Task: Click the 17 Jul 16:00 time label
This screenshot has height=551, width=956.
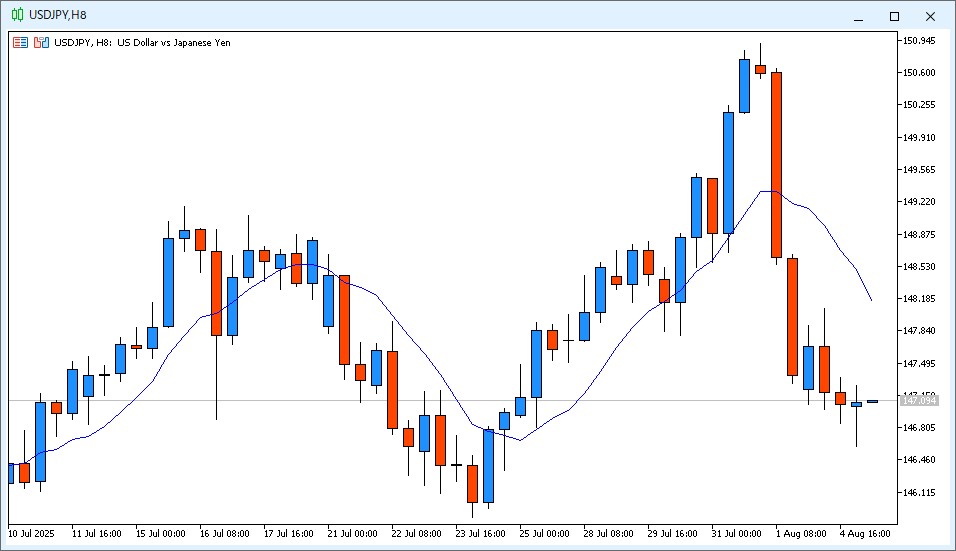Action: pos(288,533)
